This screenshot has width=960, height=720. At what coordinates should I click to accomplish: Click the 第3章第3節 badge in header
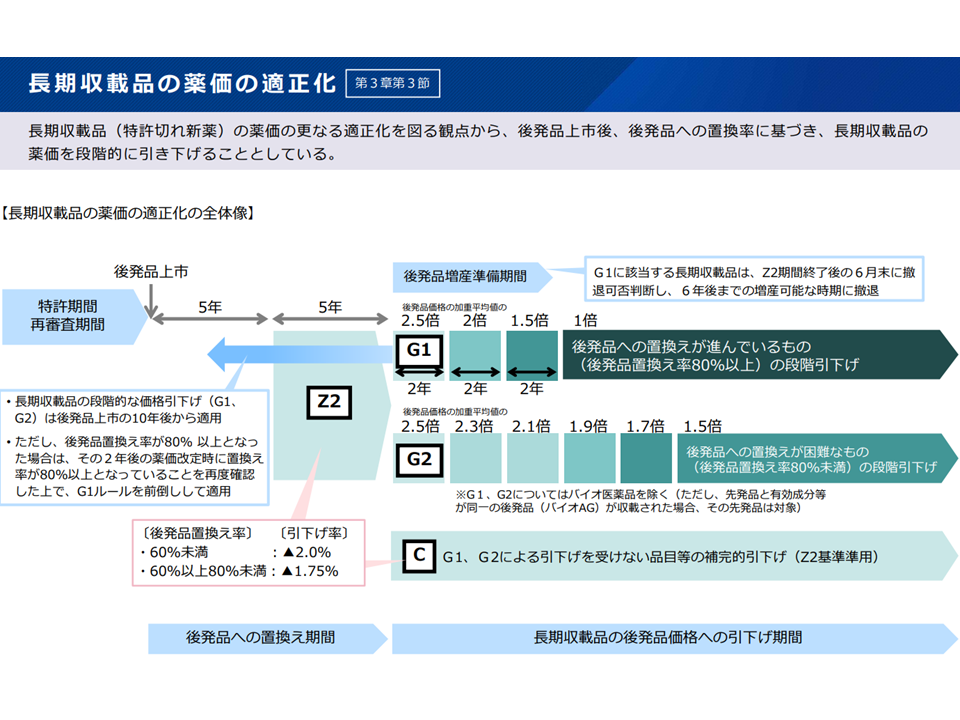(391, 83)
